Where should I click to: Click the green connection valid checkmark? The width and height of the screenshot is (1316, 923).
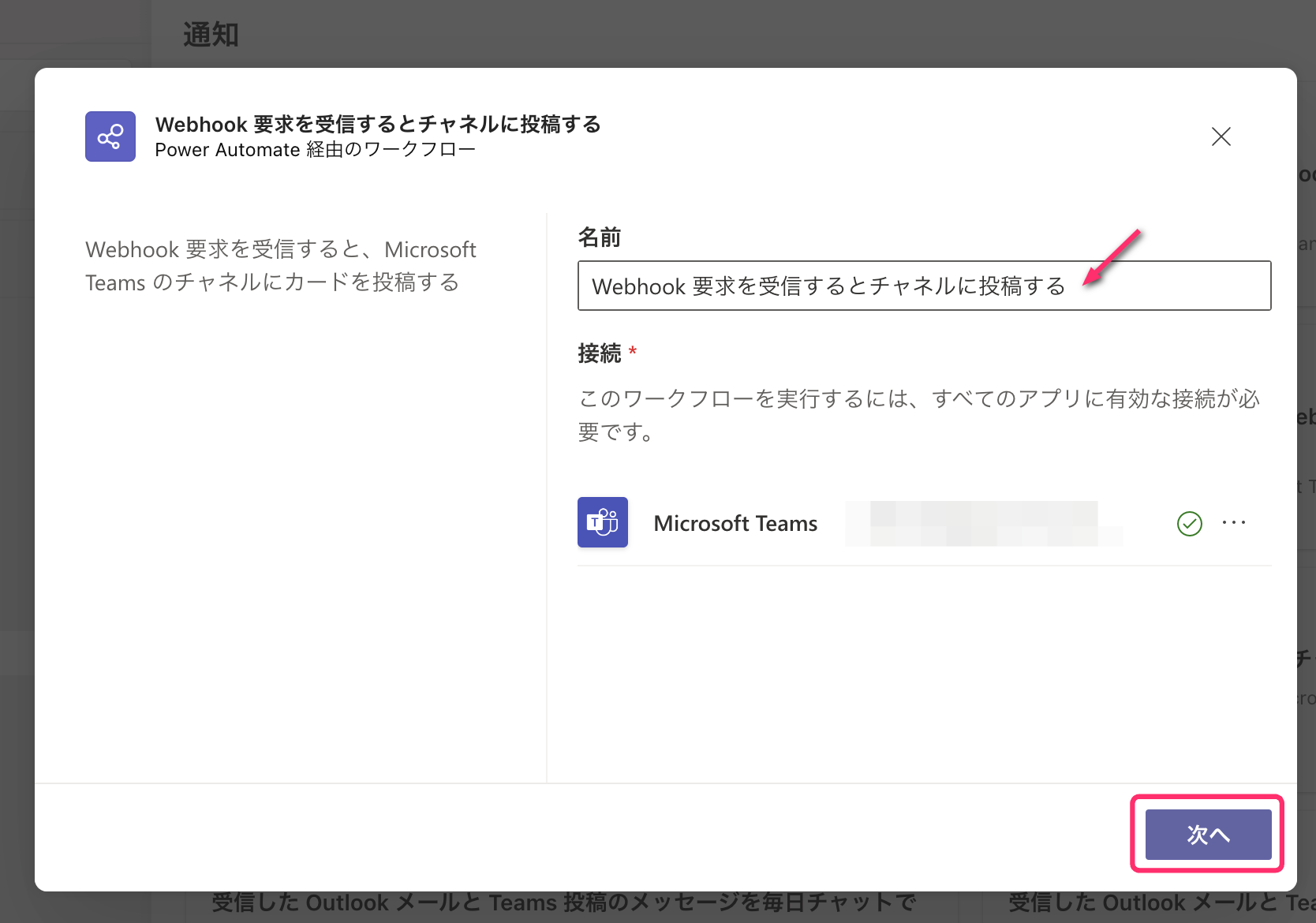click(1189, 523)
